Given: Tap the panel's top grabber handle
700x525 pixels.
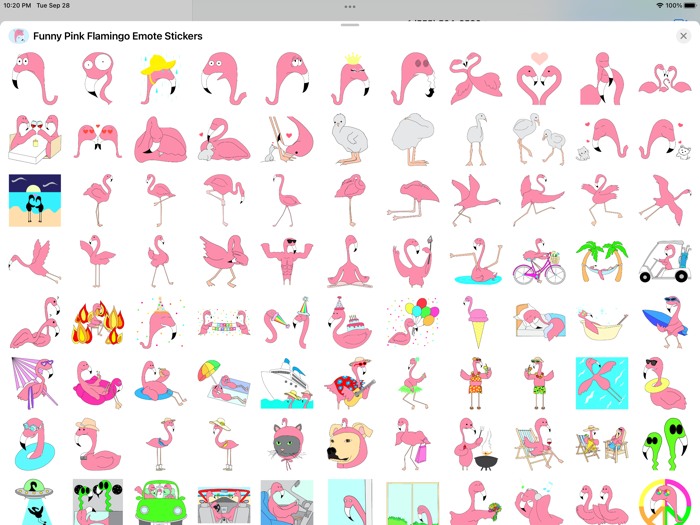Looking at the screenshot, I should click(x=350, y=25).
